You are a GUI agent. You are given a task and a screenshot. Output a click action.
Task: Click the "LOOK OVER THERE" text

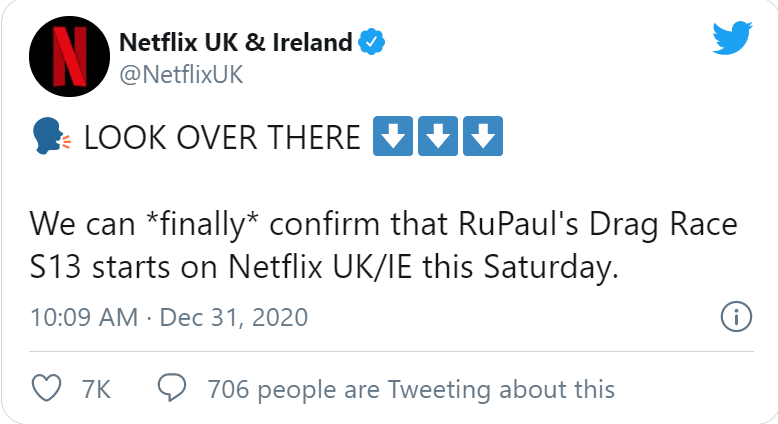click(222, 137)
